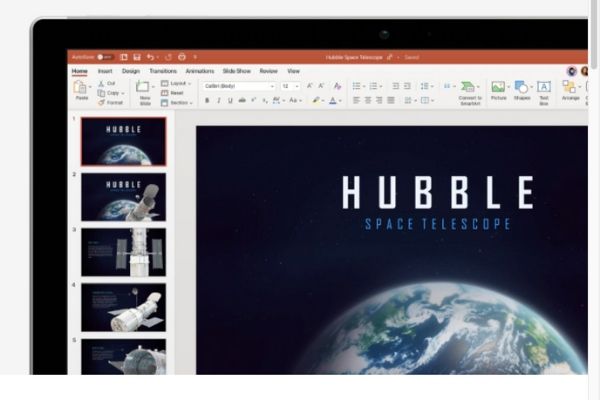Click the Arrange icon

pyautogui.click(x=569, y=87)
